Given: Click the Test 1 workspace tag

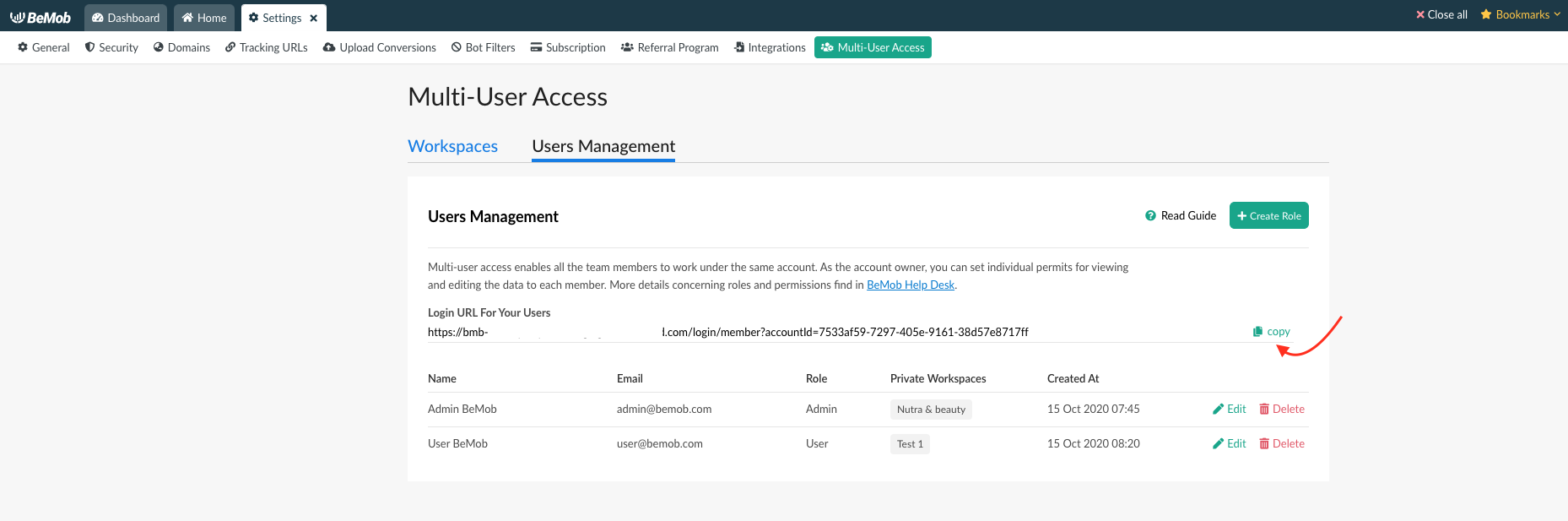Looking at the screenshot, I should coord(910,444).
